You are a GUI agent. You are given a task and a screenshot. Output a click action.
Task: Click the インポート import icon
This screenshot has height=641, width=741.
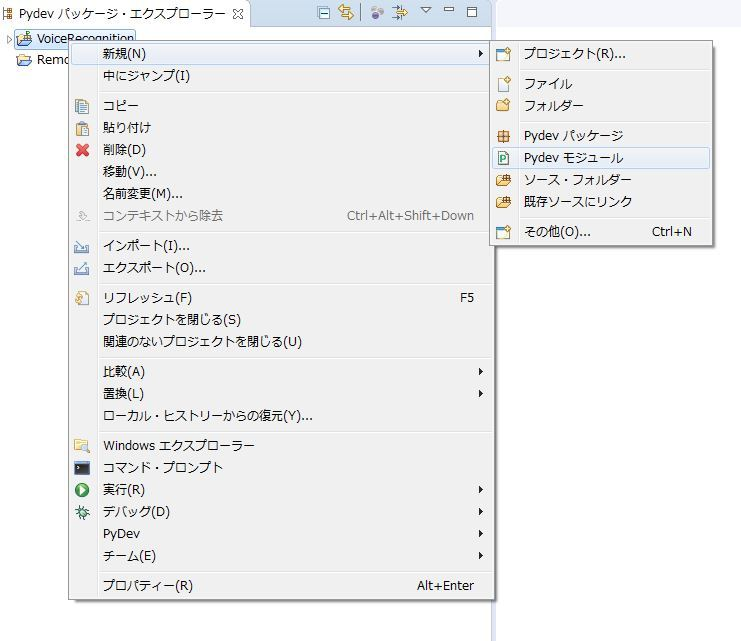coord(82,246)
